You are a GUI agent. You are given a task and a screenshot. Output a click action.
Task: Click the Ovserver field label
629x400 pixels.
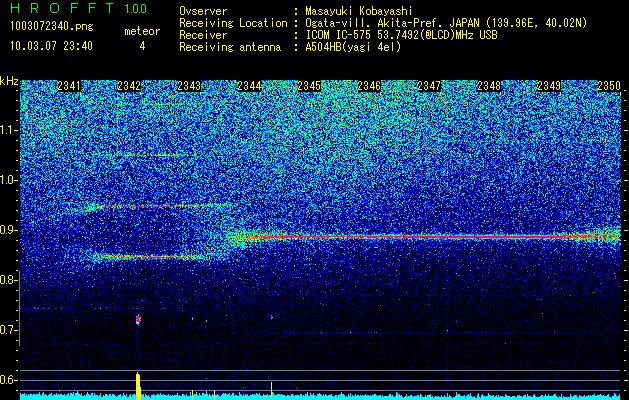click(x=203, y=11)
